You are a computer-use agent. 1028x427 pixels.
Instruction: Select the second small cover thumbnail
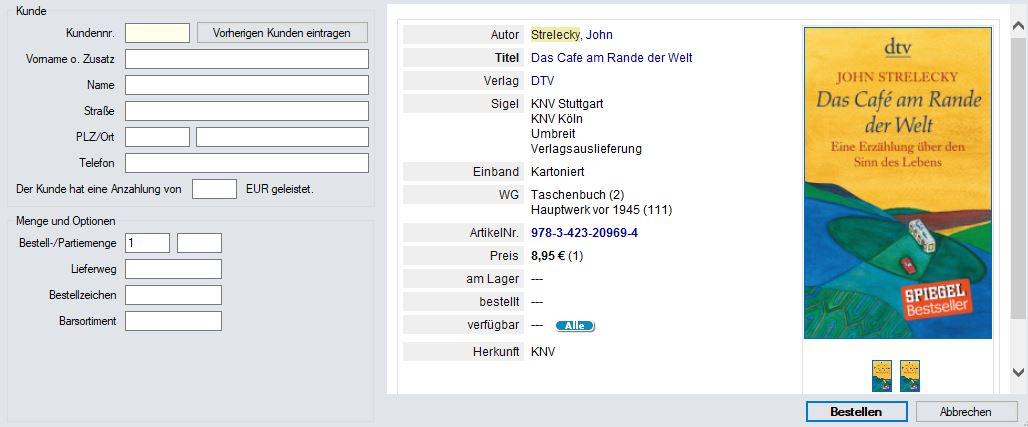(x=909, y=375)
